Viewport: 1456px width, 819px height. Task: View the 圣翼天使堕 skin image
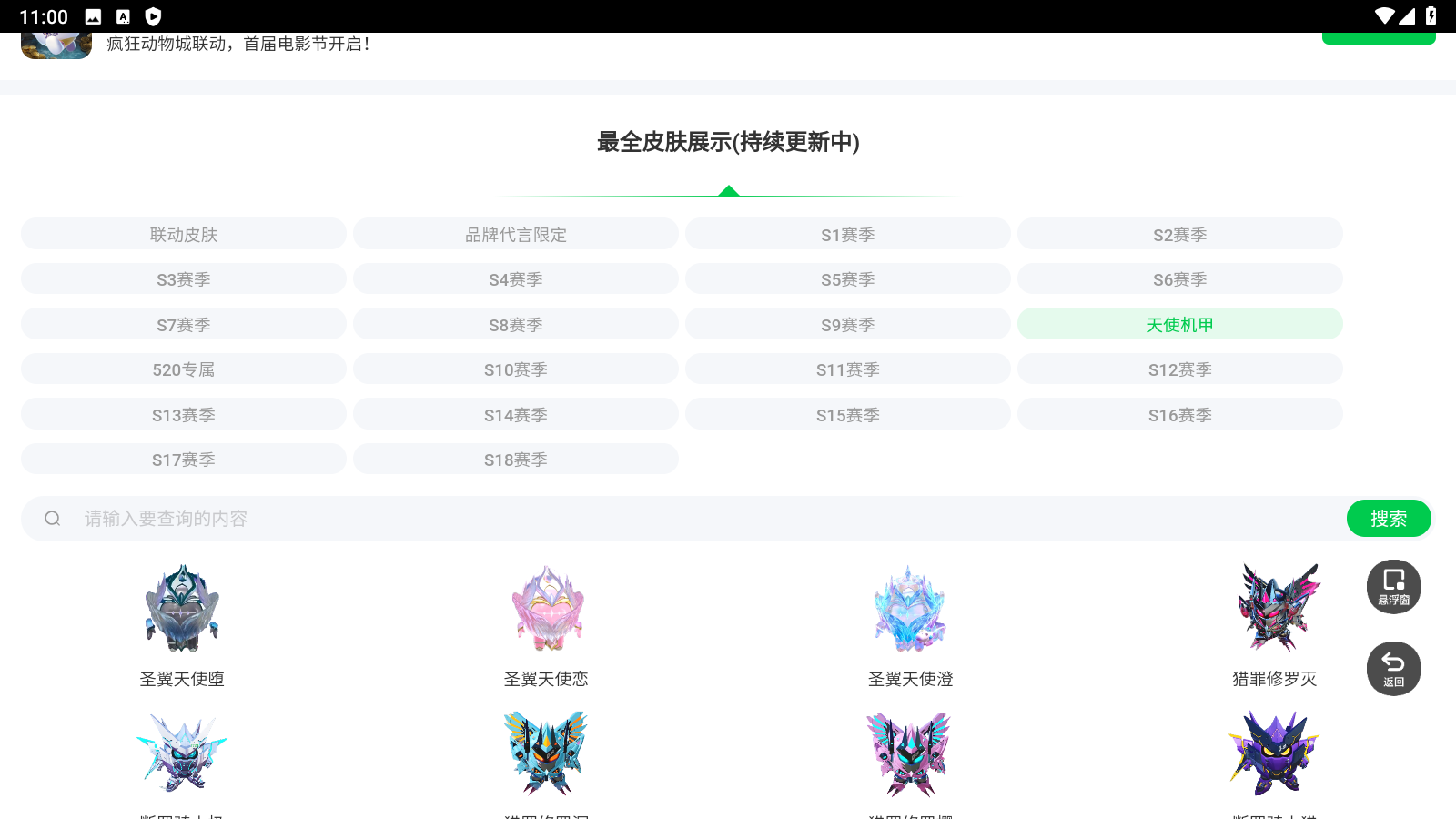(182, 608)
